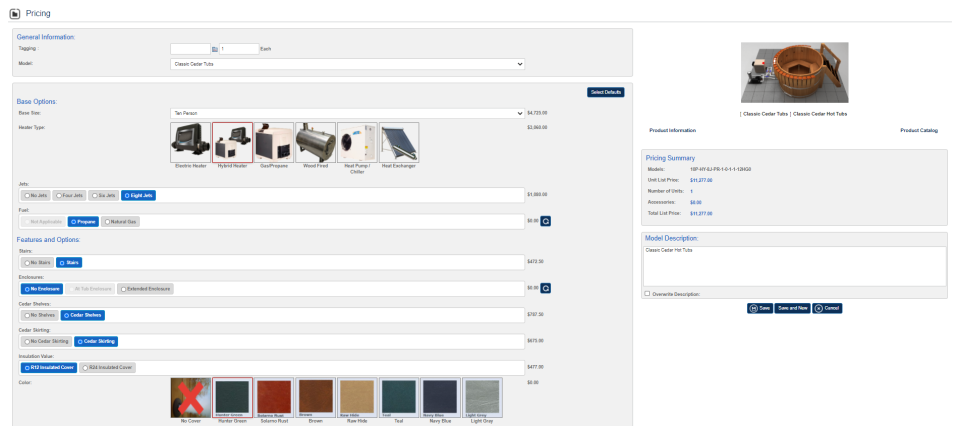Click the quantity field next to Each

pos(239,49)
